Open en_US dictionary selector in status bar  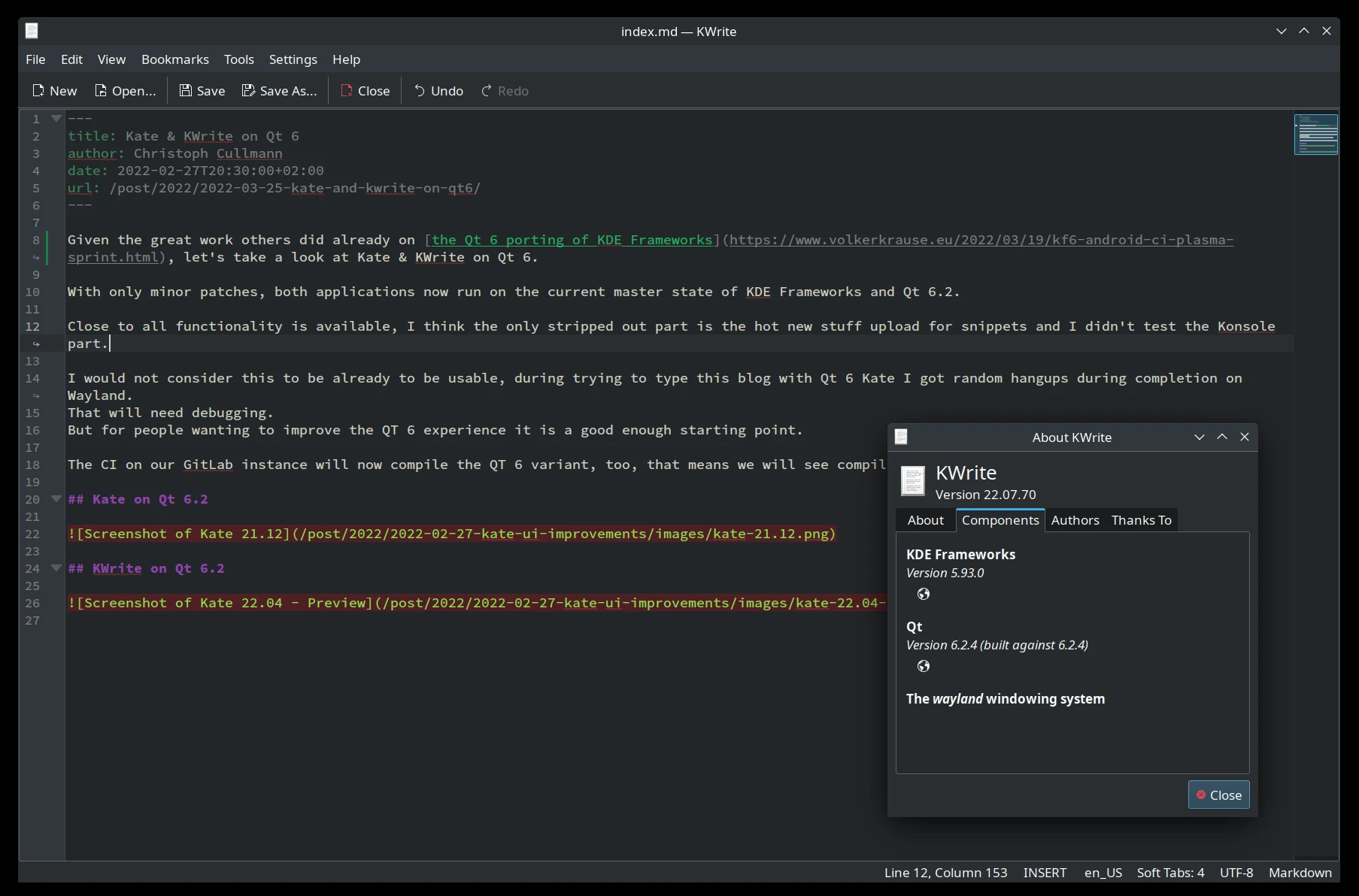pyautogui.click(x=1103, y=873)
